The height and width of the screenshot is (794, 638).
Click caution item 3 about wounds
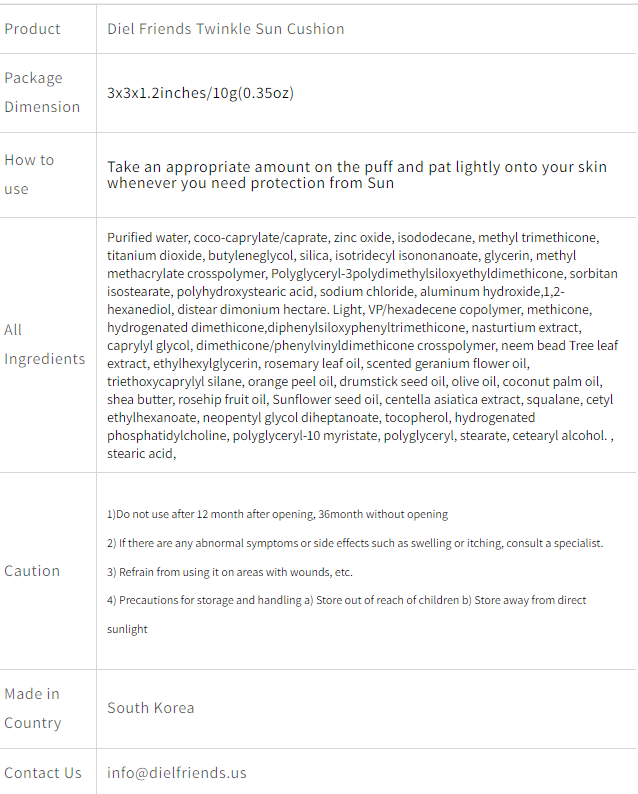tap(230, 572)
